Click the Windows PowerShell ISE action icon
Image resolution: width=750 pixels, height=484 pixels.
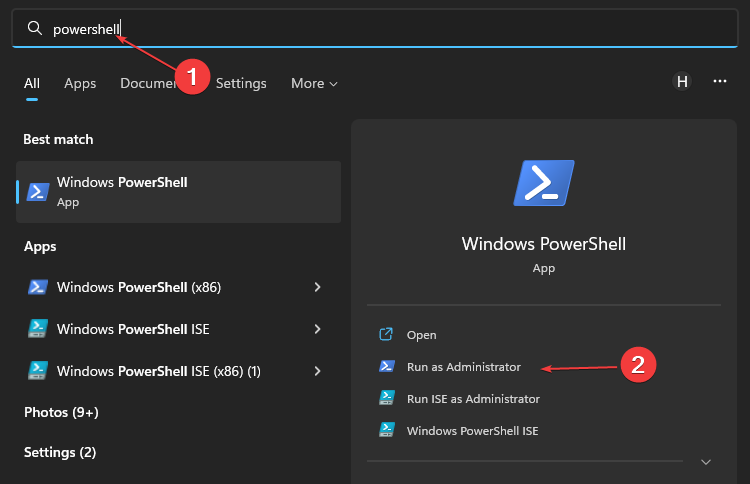pyautogui.click(x=386, y=430)
